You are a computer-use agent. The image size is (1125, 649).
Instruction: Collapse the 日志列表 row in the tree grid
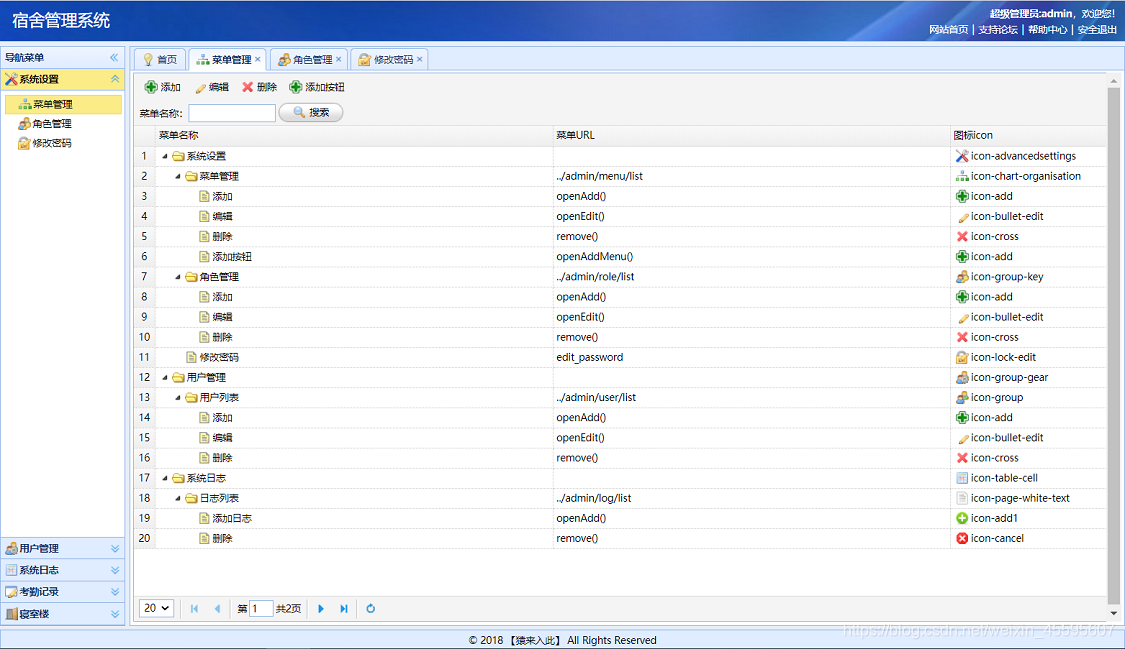click(x=178, y=498)
